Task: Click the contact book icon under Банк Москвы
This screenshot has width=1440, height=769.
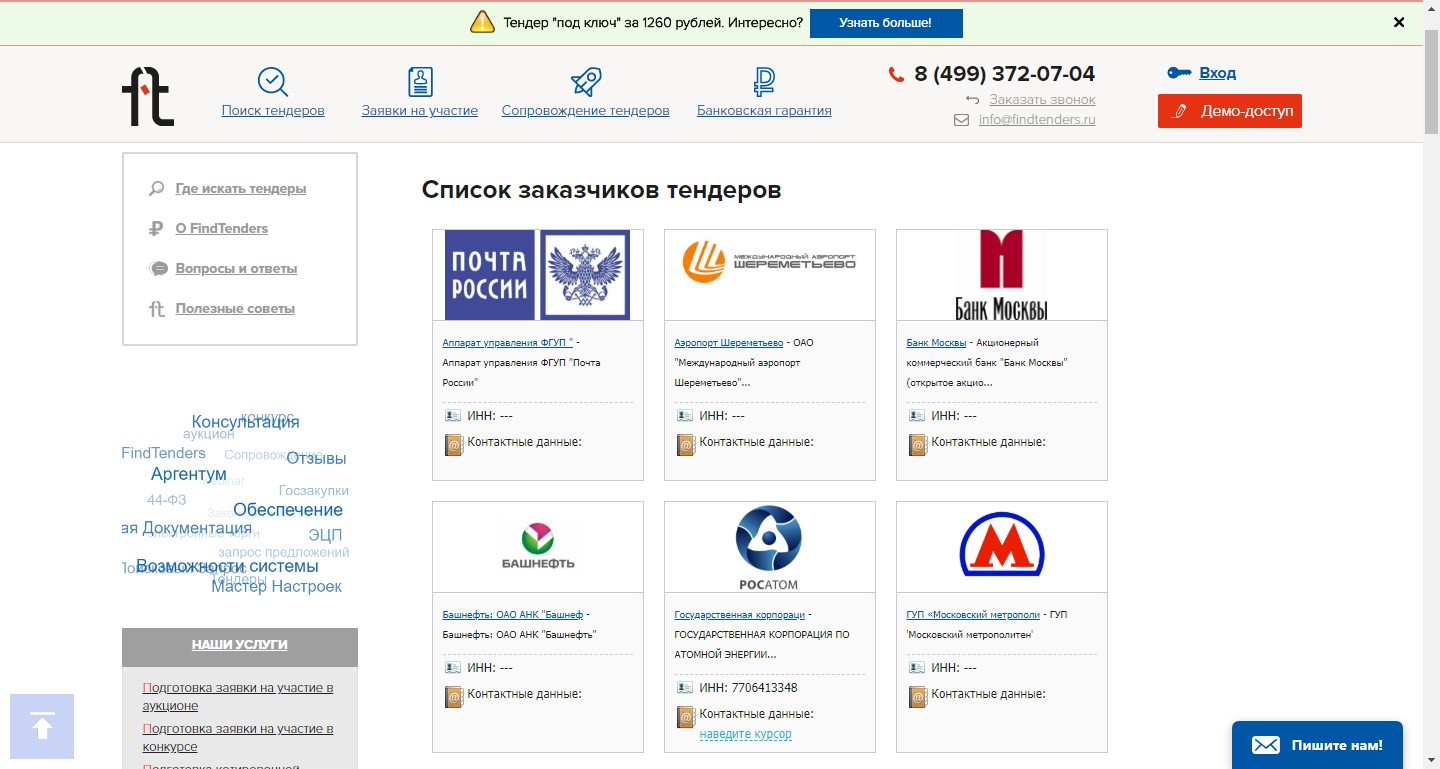Action: [918, 445]
